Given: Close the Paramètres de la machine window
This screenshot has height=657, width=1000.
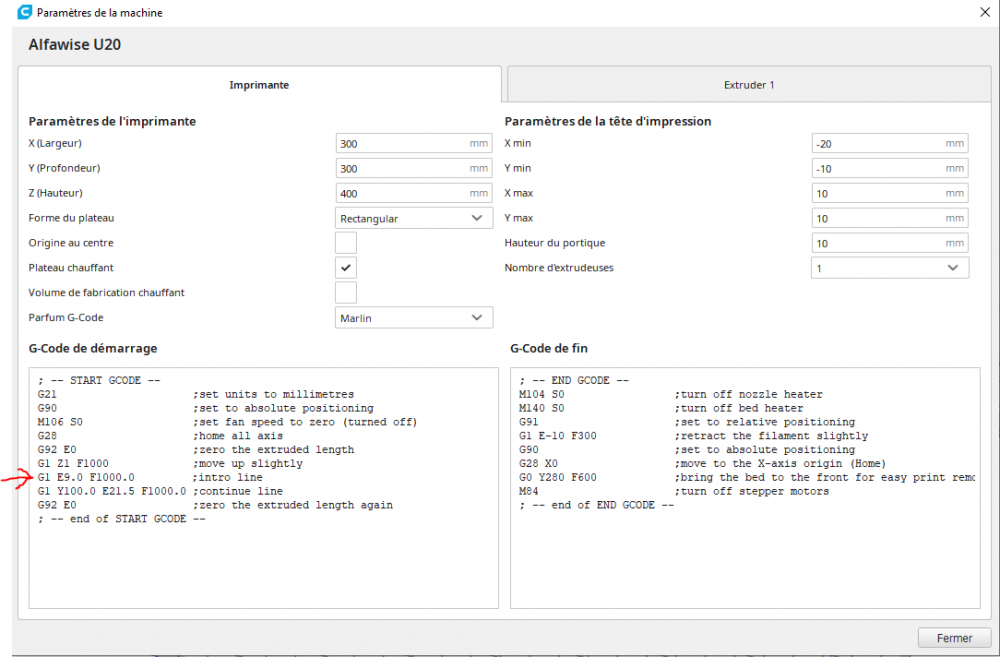Looking at the screenshot, I should coord(985,12).
